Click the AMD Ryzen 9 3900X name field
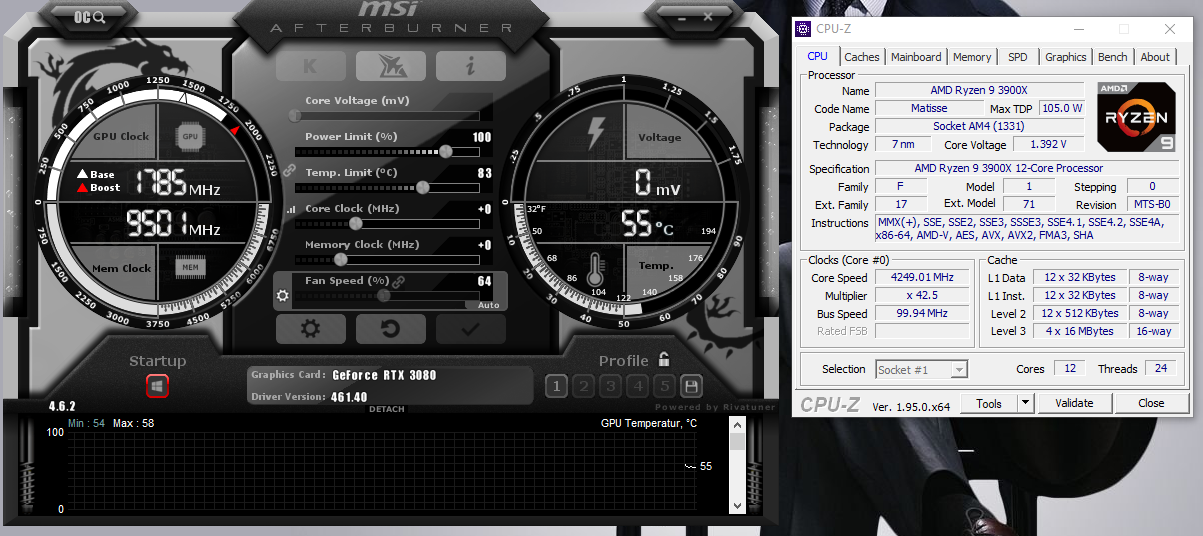The width and height of the screenshot is (1203, 536). (979, 90)
